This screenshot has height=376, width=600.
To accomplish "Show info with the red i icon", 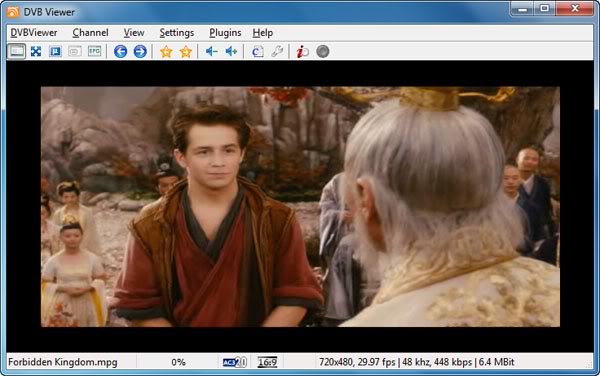I will coord(302,52).
